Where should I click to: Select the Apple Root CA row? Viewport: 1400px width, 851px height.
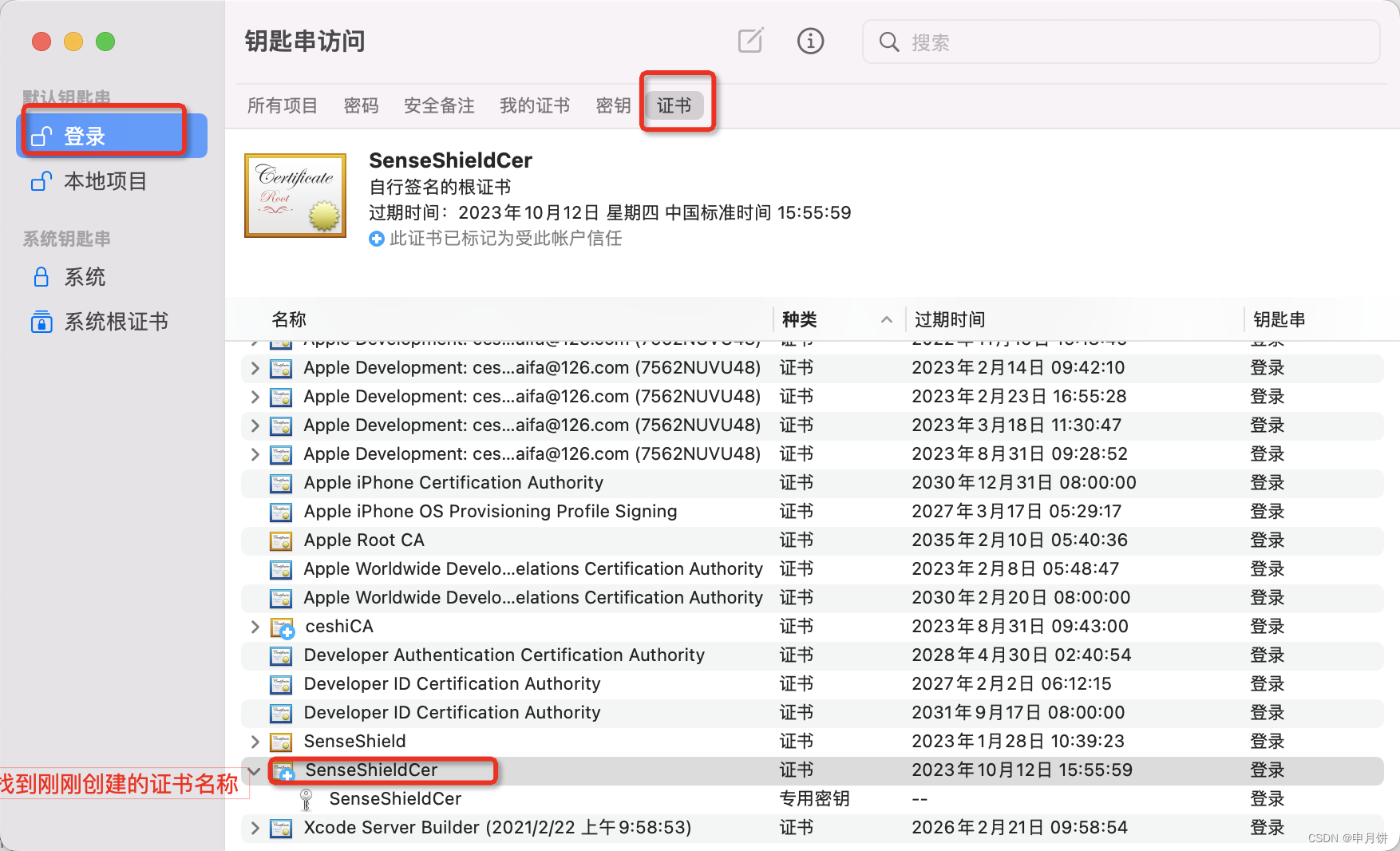[x=813, y=540]
